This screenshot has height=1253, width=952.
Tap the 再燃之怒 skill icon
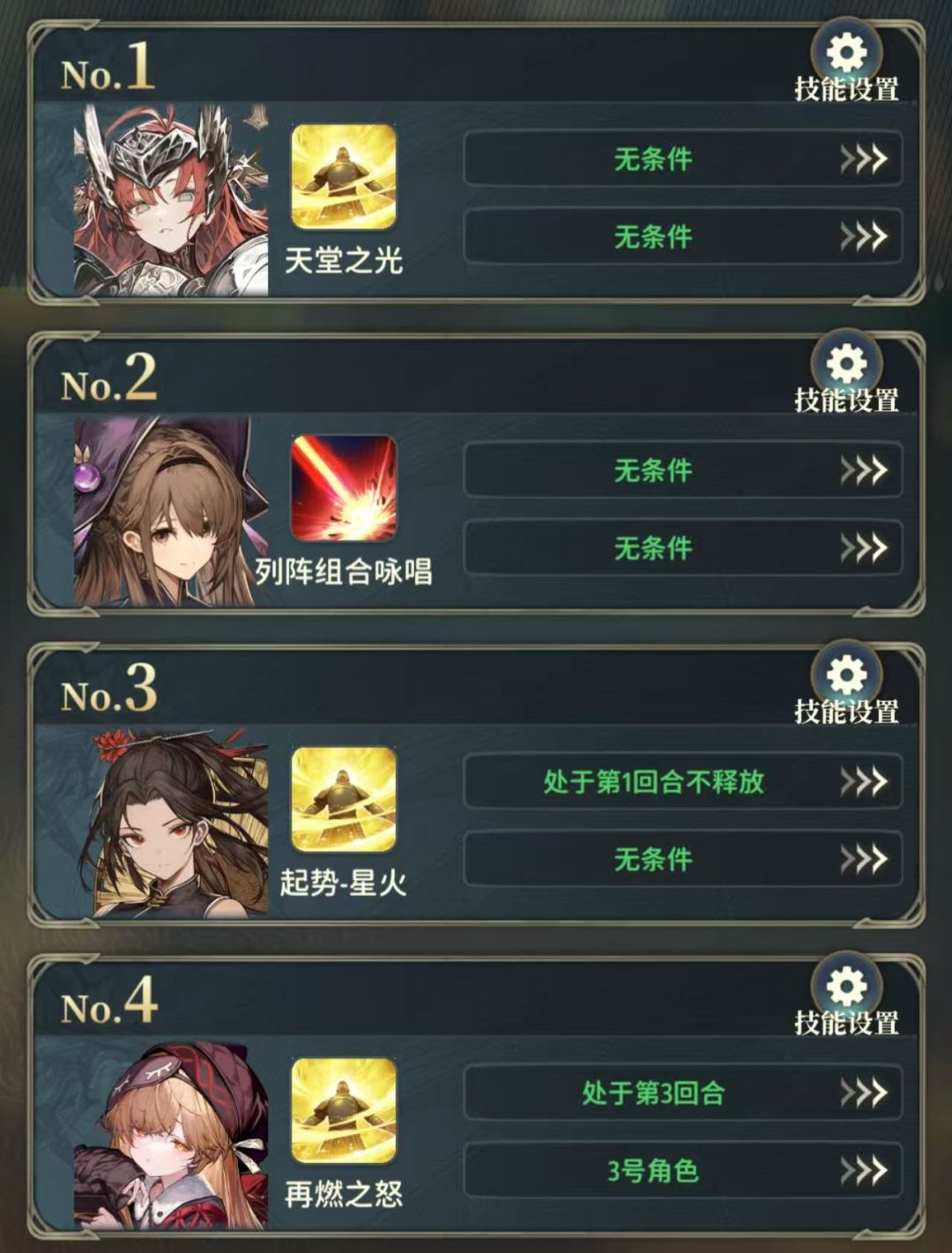point(344,1110)
